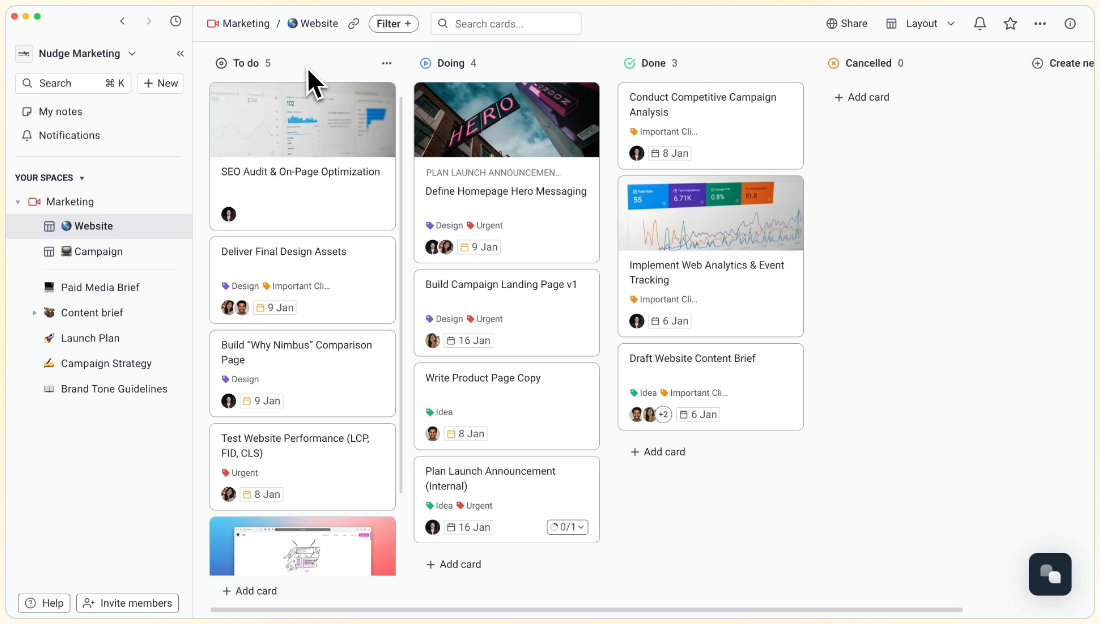Open Draft Website Content Brief card title

[692, 359]
